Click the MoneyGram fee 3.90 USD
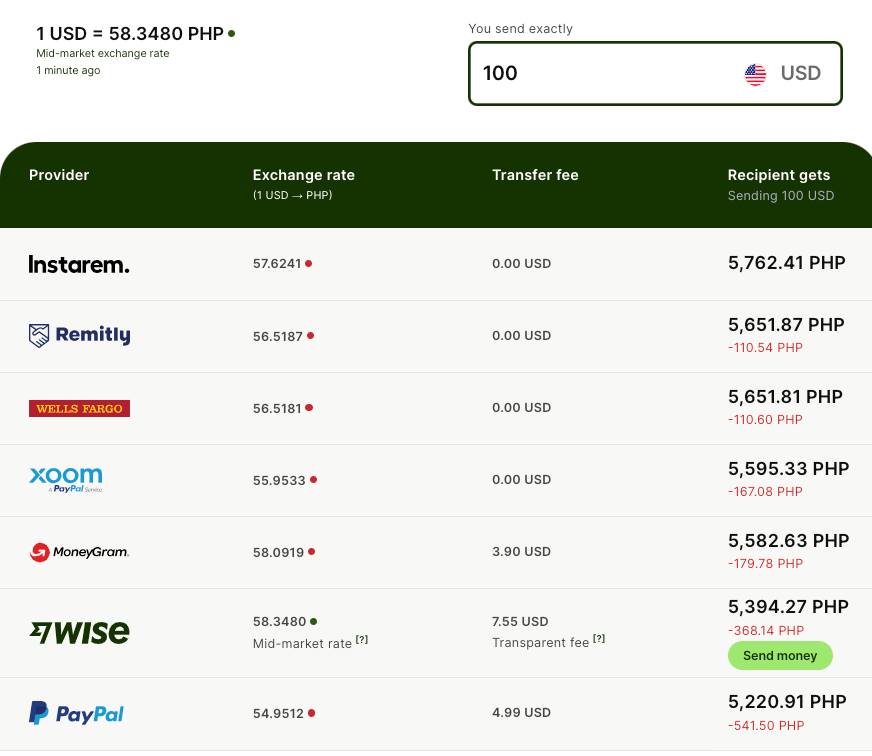872x756 pixels. [522, 551]
